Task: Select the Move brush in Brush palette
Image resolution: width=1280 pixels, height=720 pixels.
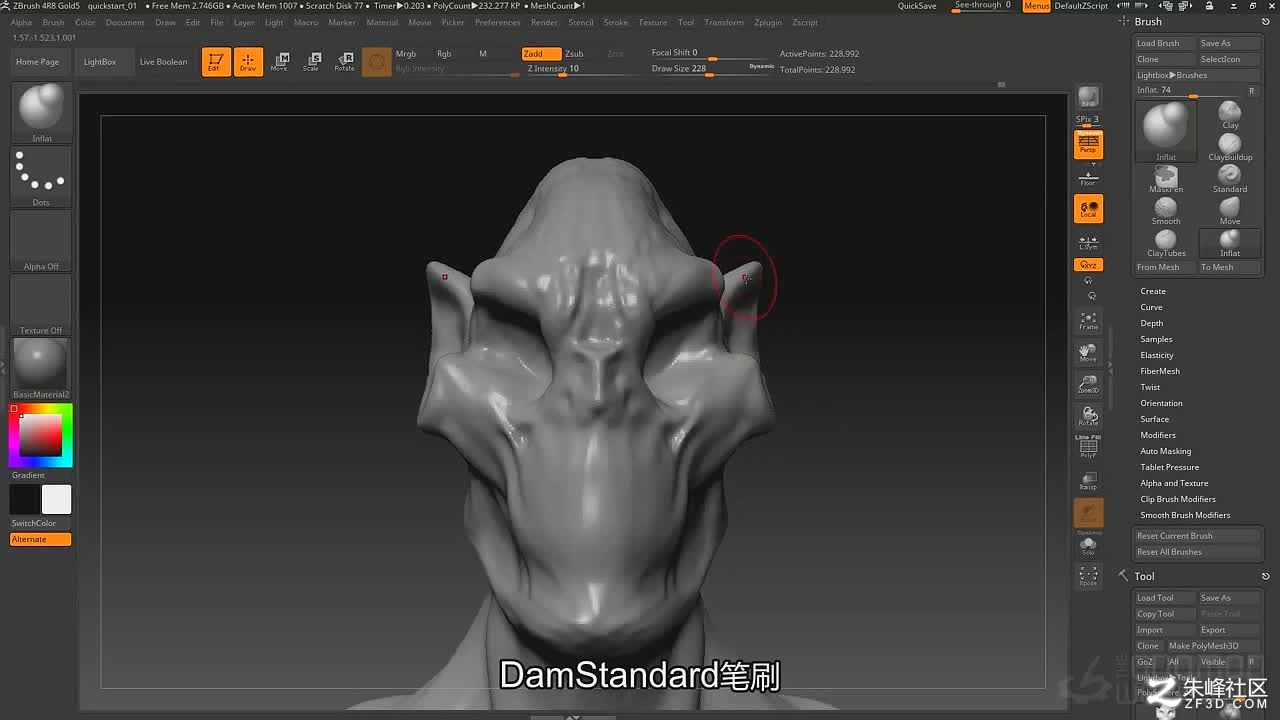Action: pyautogui.click(x=1230, y=211)
